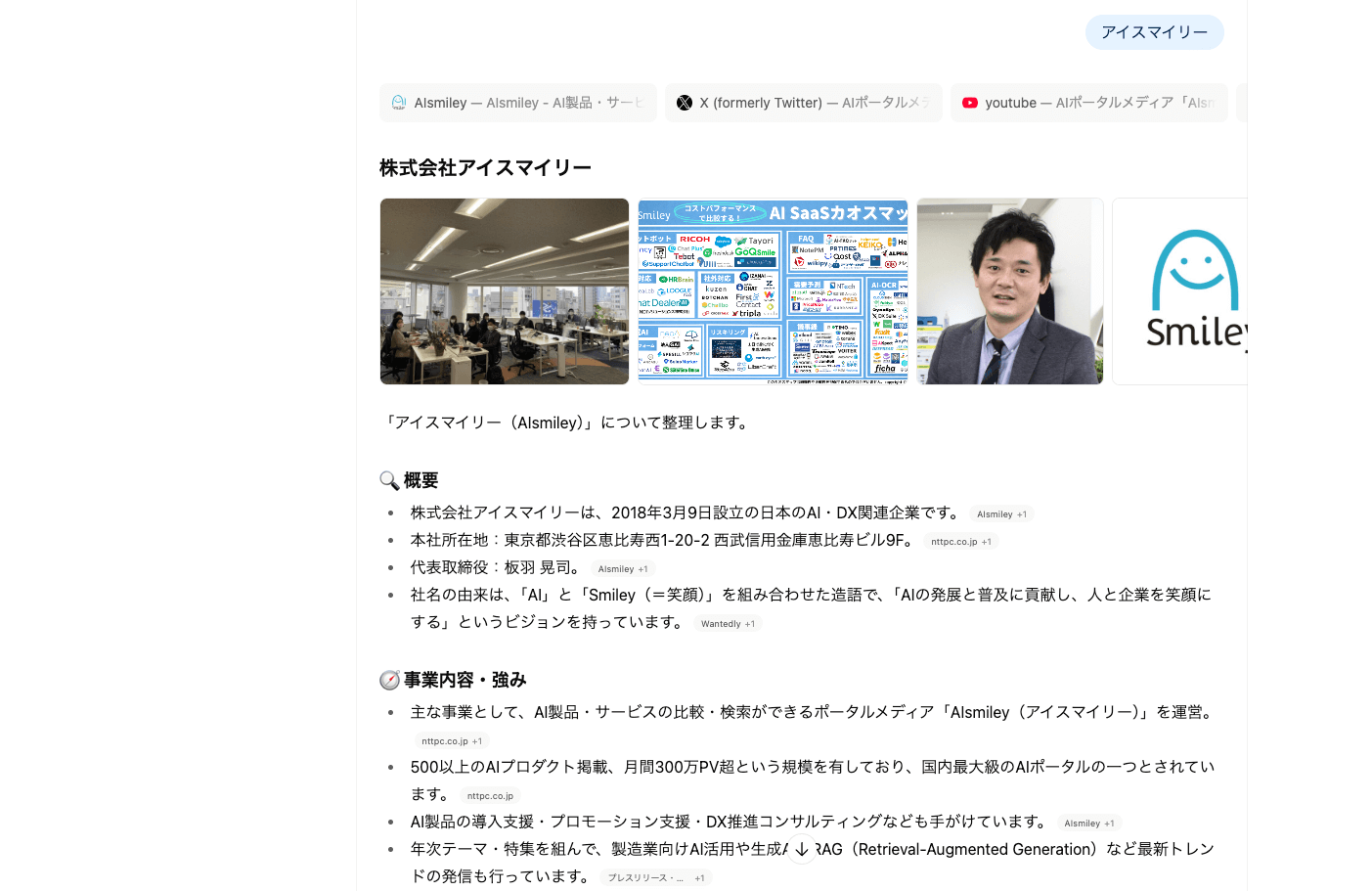Image resolution: width=1372 pixels, height=891 pixels.
Task: Click the AIsmiley favicon in first source card
Action: 399,103
